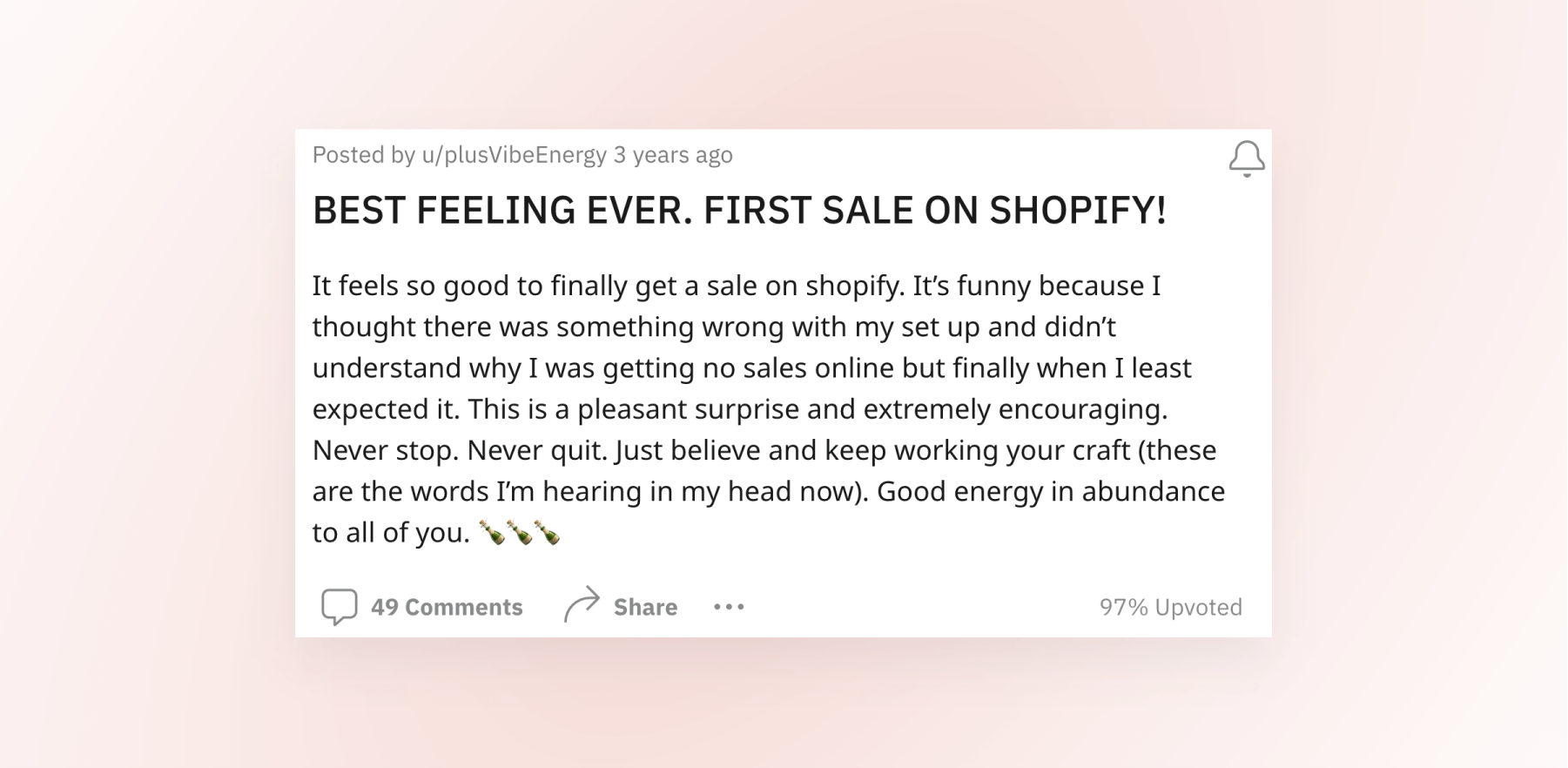This screenshot has width=1568, height=768.
Task: Click the middle champagne bottle emoji
Action: click(520, 532)
